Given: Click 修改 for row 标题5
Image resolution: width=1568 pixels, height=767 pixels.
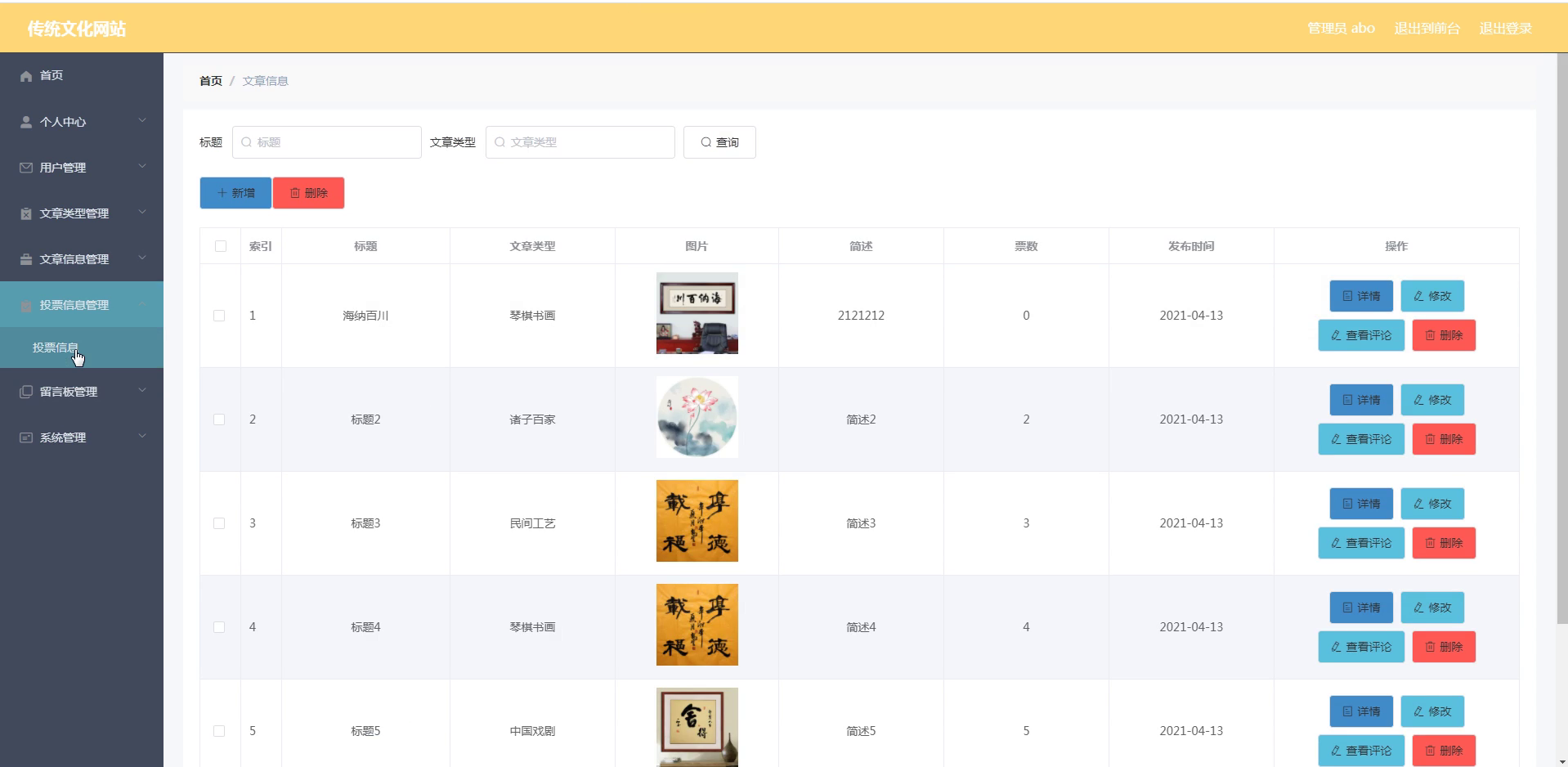Looking at the screenshot, I should 1432,711.
